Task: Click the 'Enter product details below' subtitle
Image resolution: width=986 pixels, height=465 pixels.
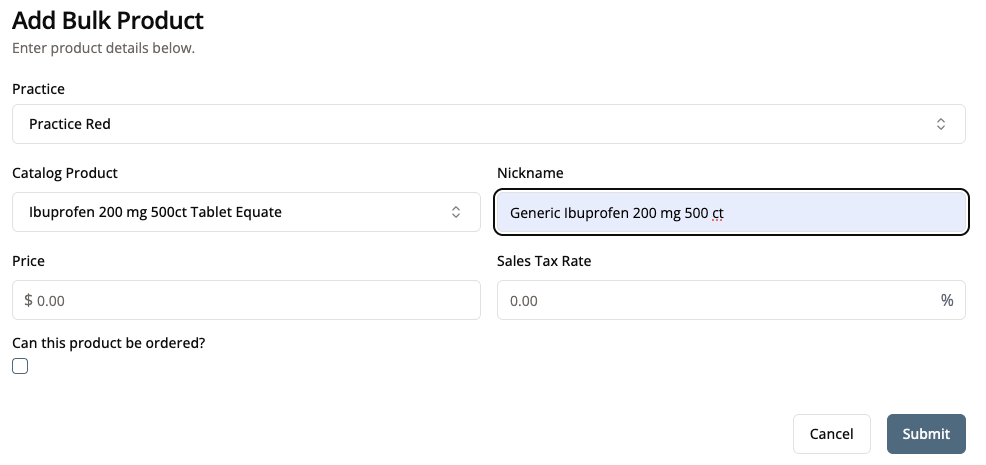Action: pos(103,48)
